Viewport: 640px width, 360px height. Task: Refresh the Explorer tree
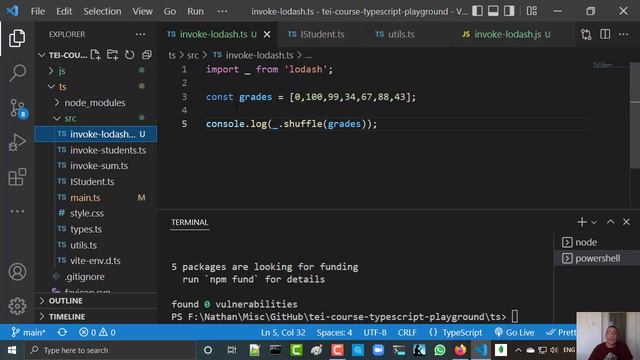point(129,55)
